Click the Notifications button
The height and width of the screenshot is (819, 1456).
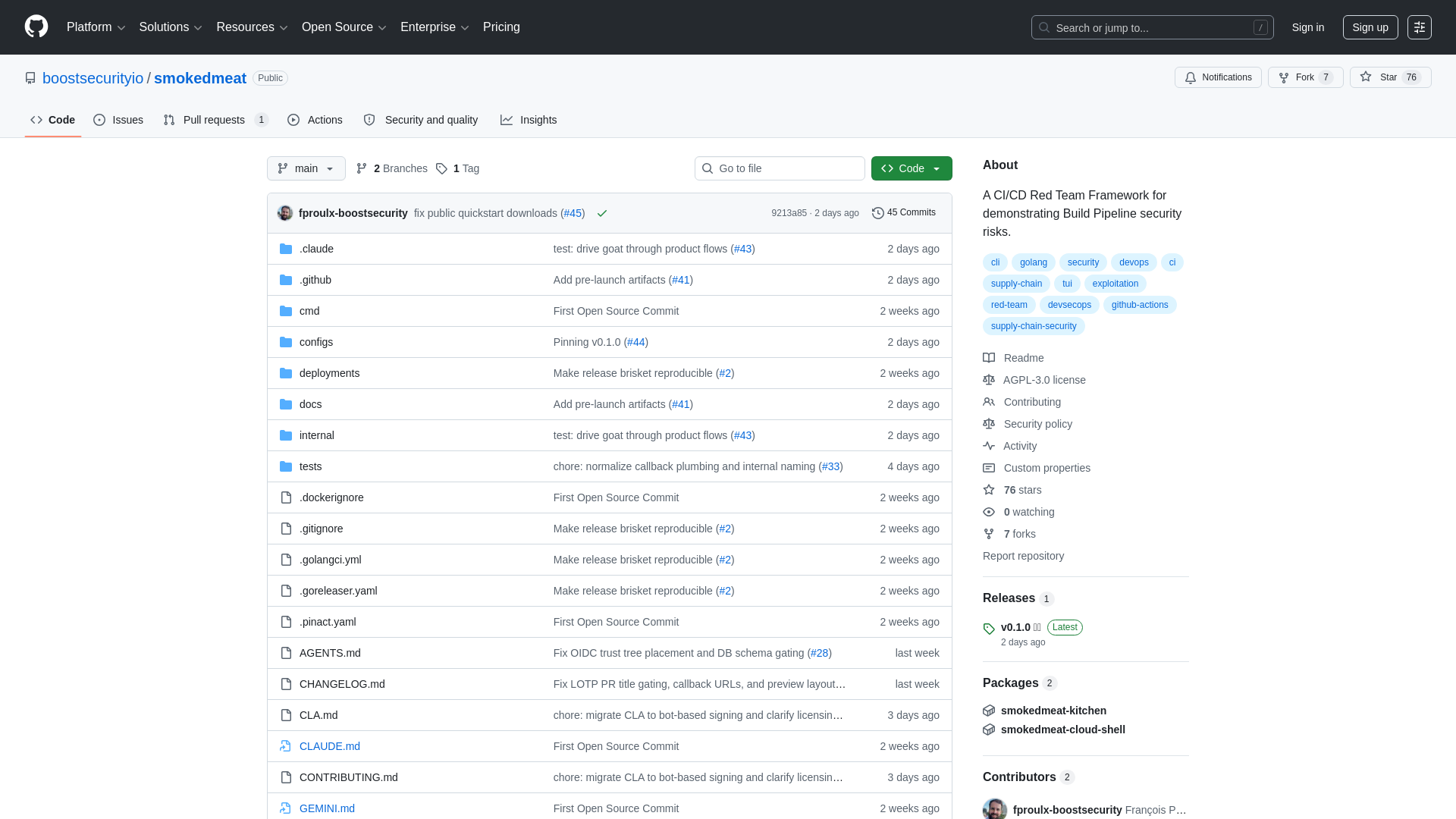[1218, 77]
